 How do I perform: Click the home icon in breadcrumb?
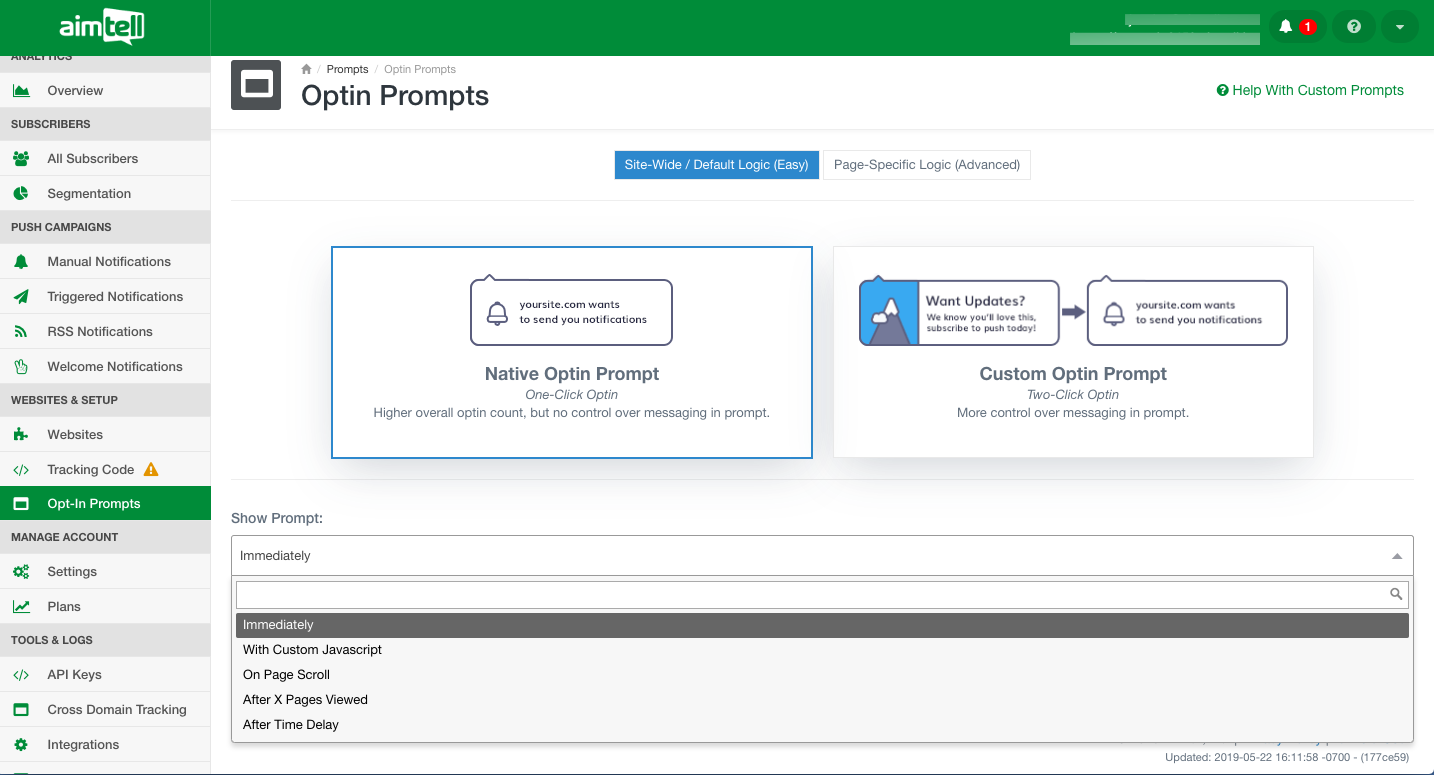tap(307, 69)
